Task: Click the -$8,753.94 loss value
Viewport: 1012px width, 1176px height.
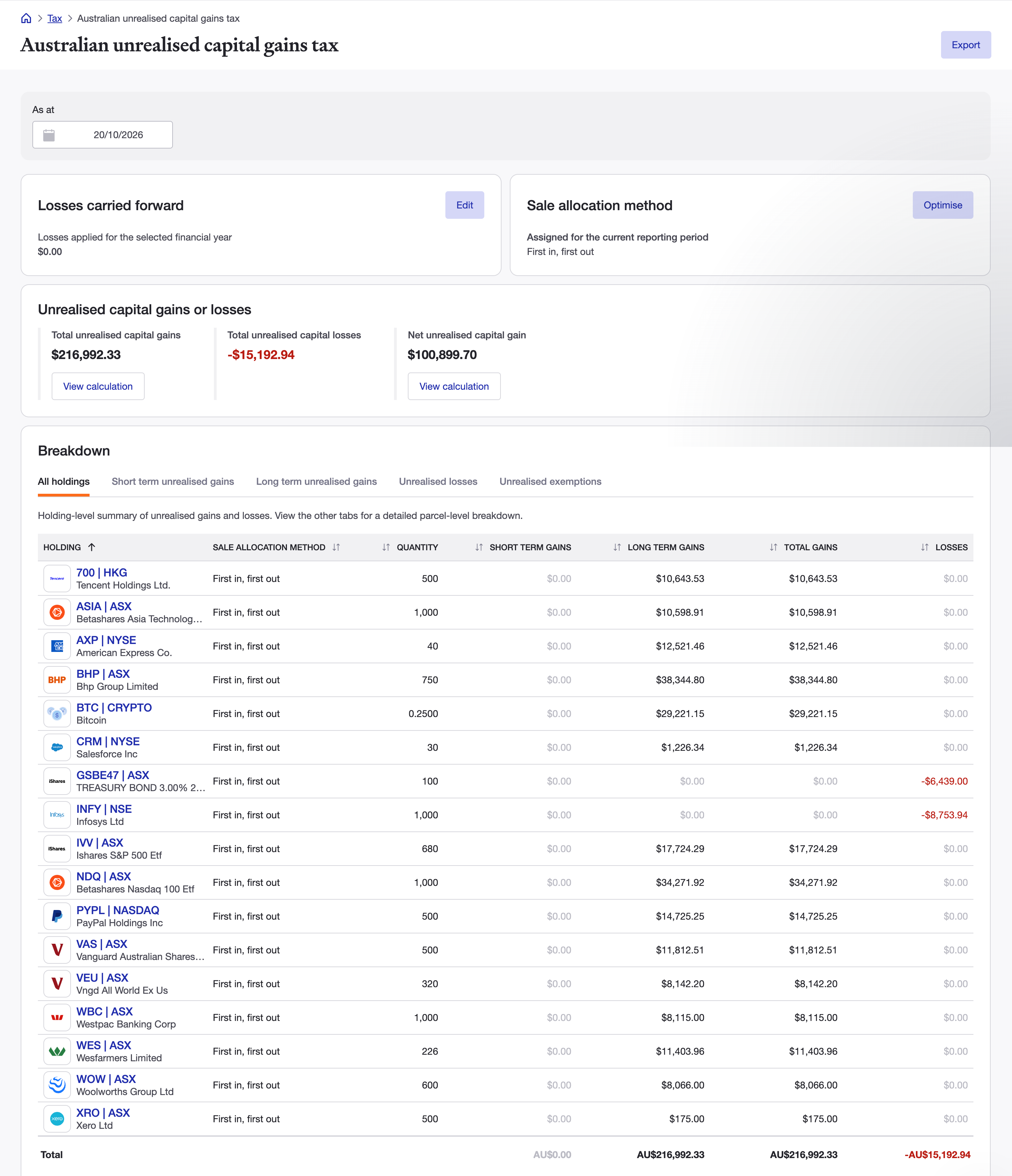Action: (x=944, y=815)
